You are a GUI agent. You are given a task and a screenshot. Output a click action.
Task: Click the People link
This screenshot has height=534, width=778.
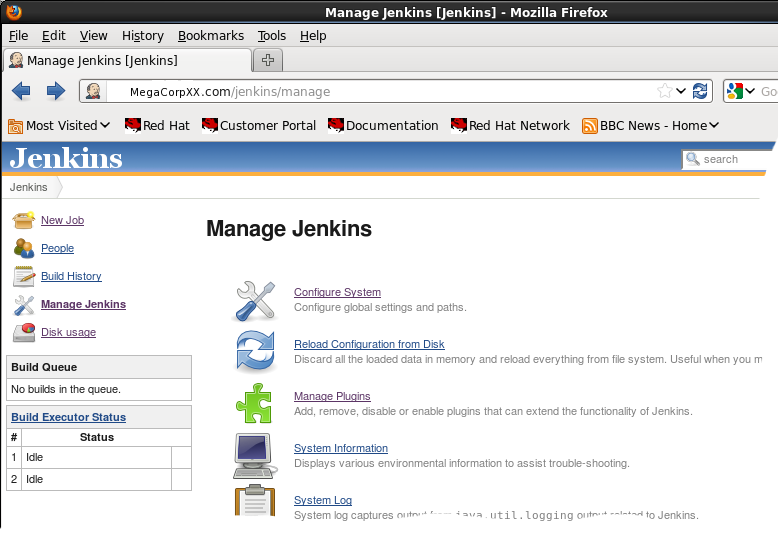tap(58, 248)
